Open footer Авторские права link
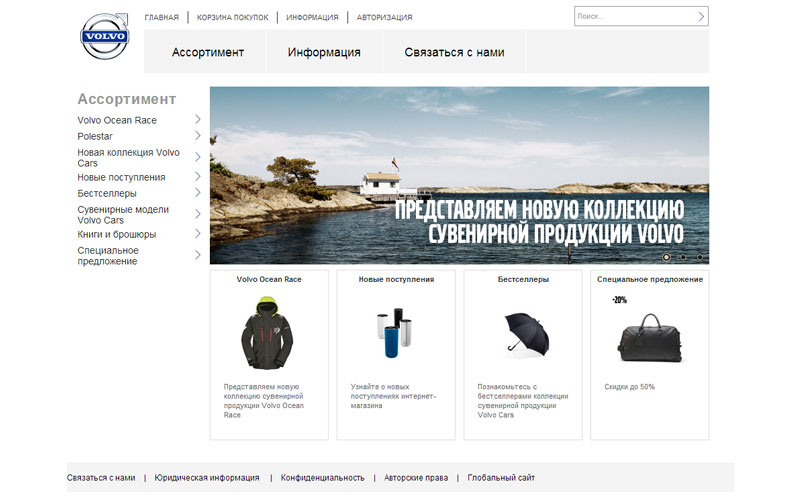Image resolution: width=800 pixels, height=500 pixels. pyautogui.click(x=416, y=478)
